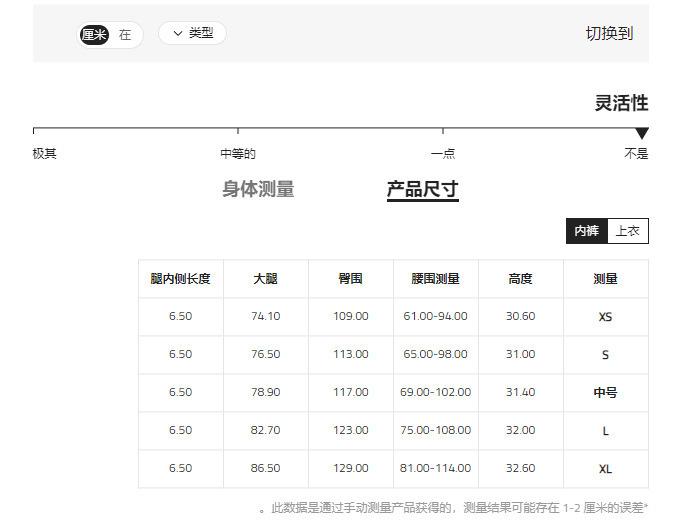This screenshot has width=686, height=529.
Task: Select the 厘米 unit option
Action: (94, 34)
